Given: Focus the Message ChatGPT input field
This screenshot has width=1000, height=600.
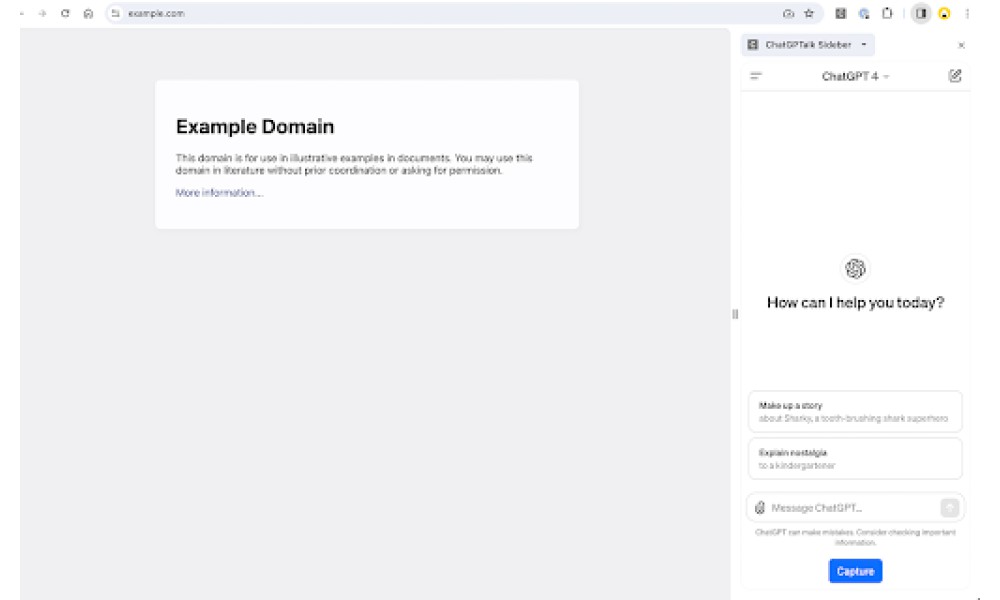Looking at the screenshot, I should 853,508.
